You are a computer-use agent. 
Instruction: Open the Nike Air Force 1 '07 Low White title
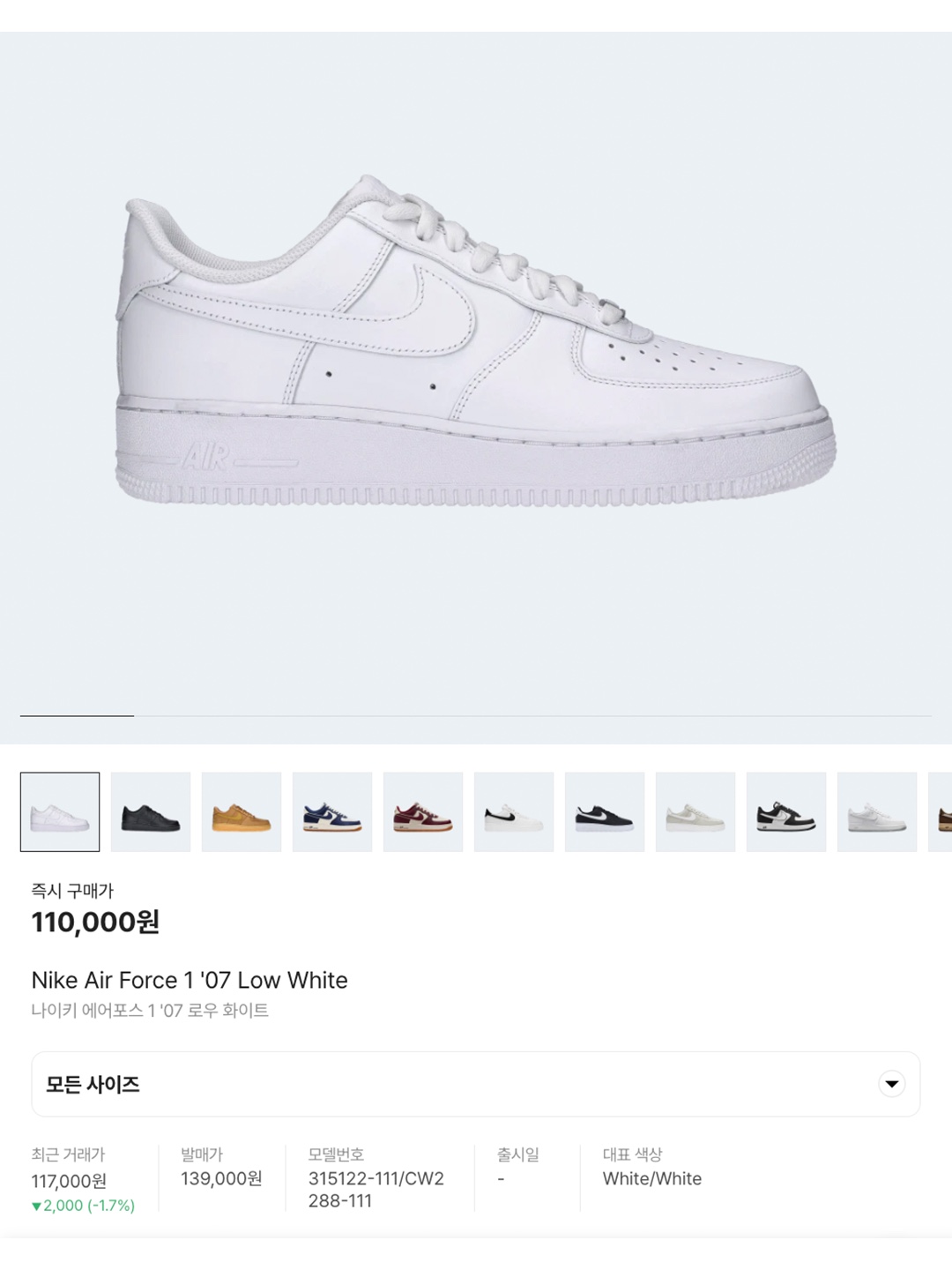[190, 980]
